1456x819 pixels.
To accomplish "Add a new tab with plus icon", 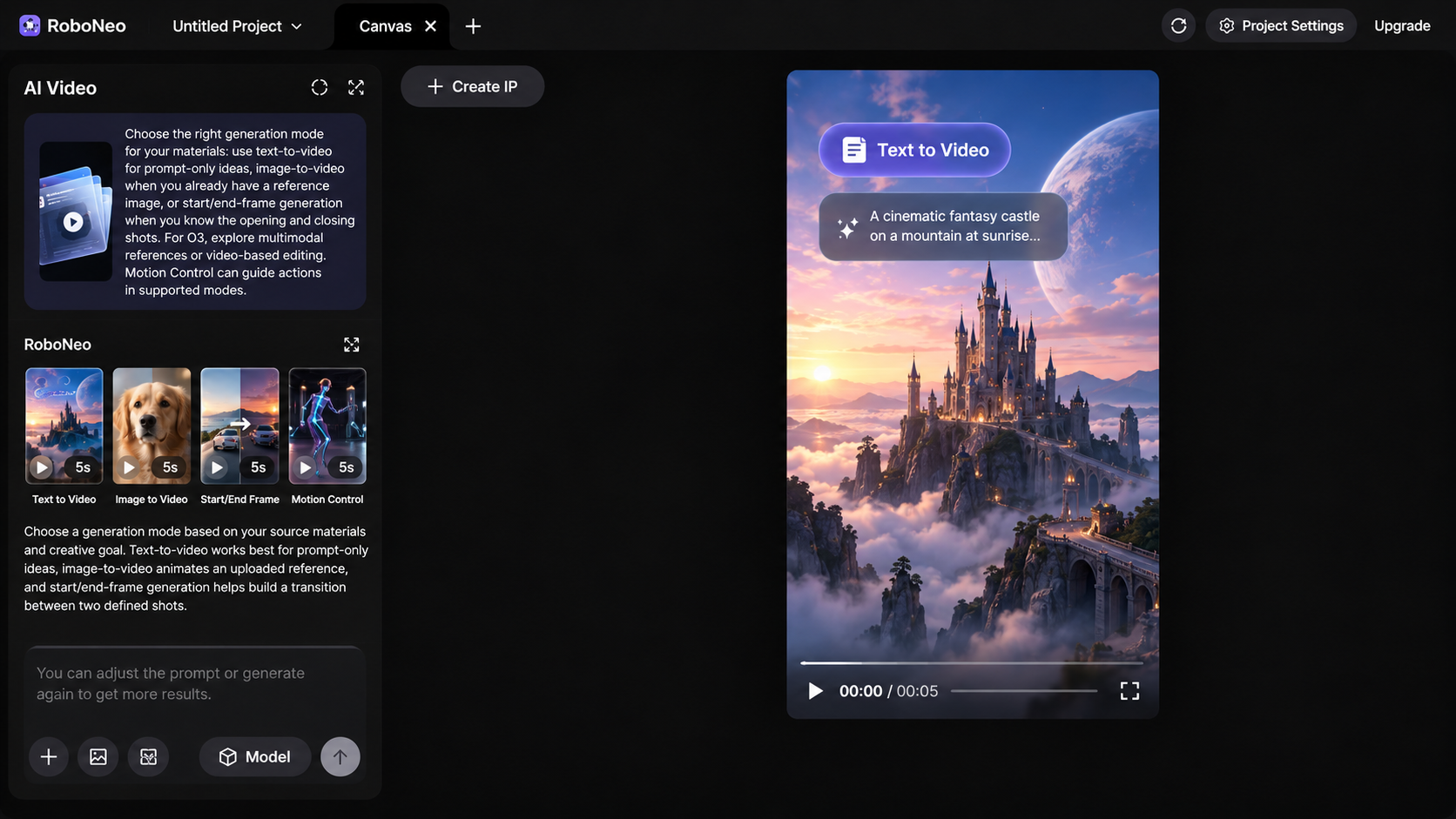I will pyautogui.click(x=473, y=26).
